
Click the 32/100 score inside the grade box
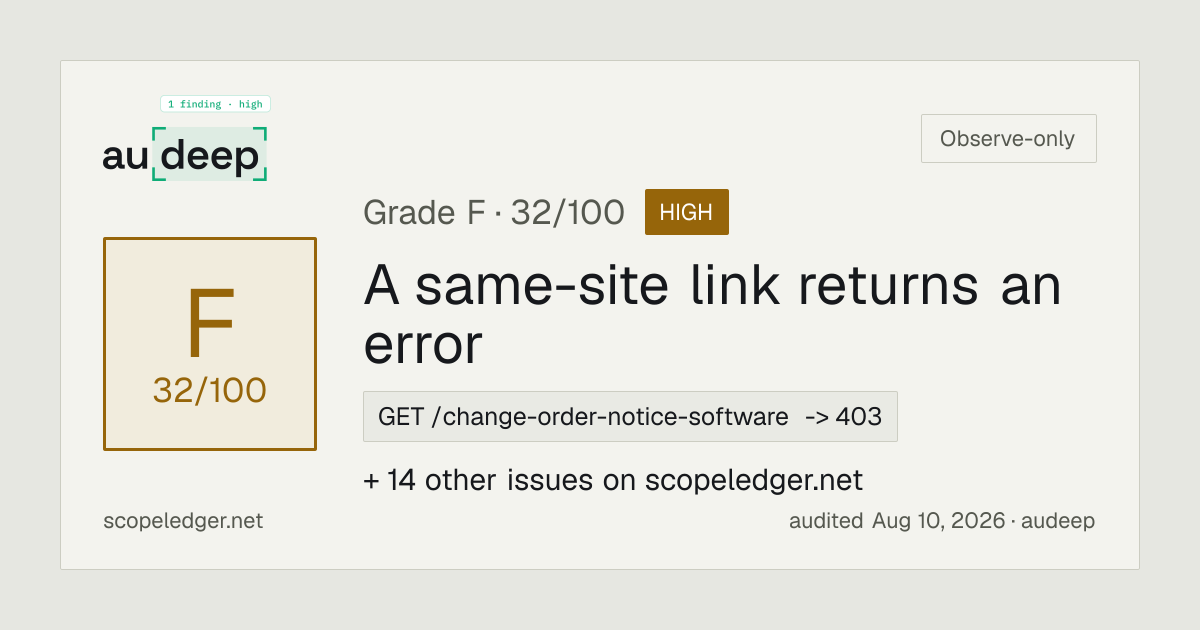210,391
